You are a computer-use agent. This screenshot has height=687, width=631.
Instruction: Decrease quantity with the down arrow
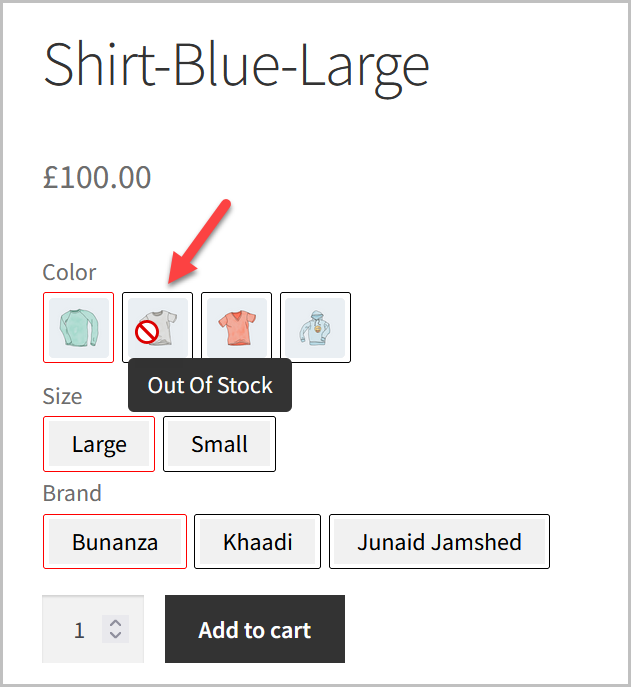[x=116, y=636]
